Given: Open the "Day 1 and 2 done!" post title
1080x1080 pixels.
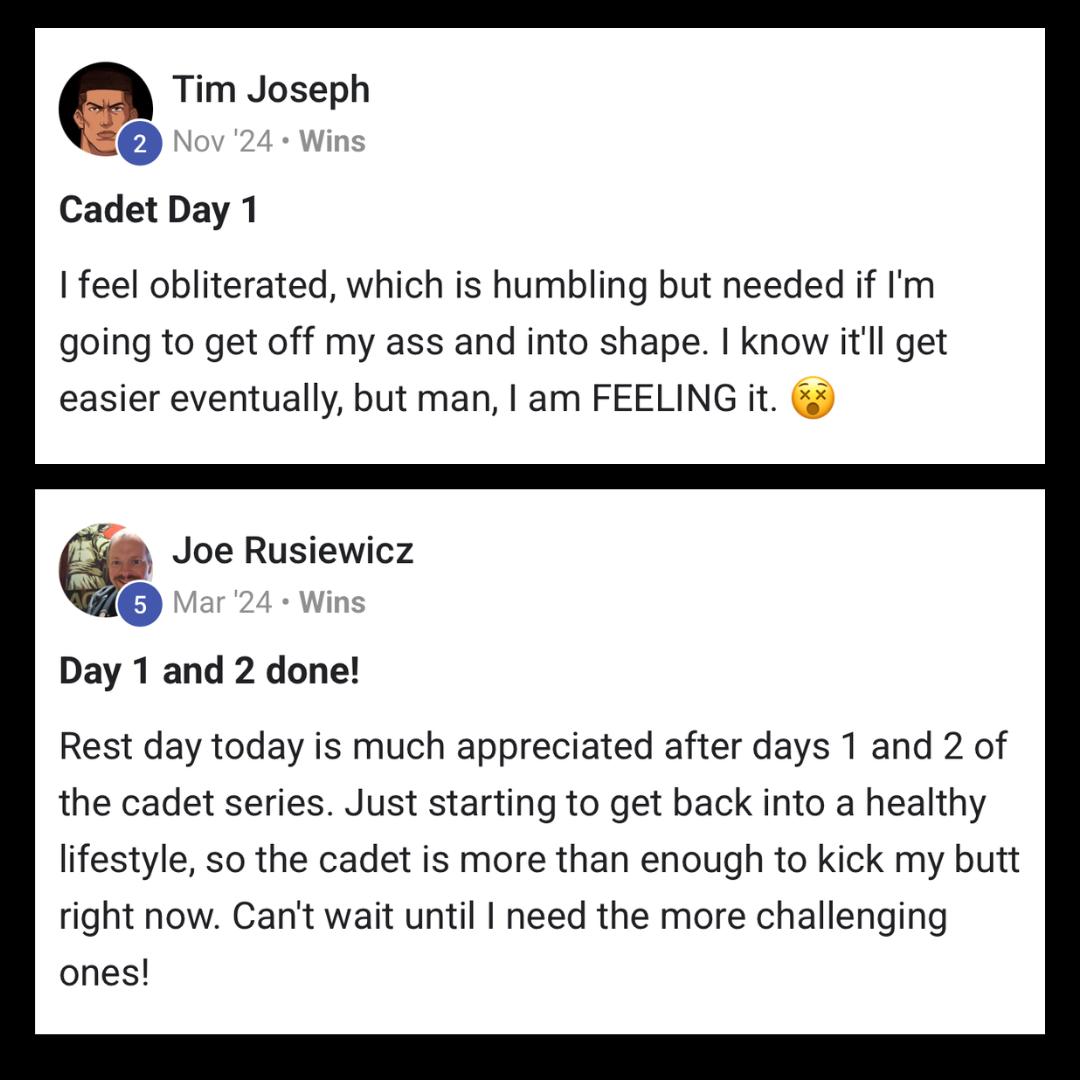Looking at the screenshot, I should coord(209,671).
